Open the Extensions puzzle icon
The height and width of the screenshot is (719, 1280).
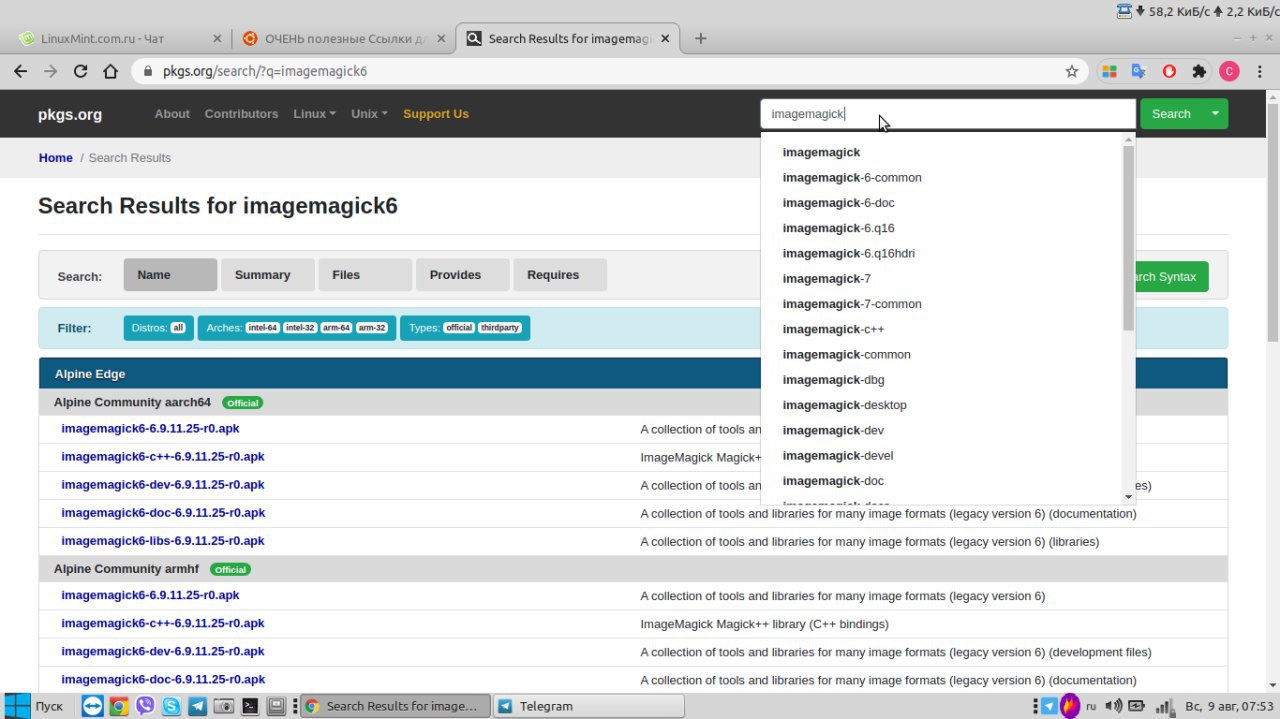click(1199, 71)
